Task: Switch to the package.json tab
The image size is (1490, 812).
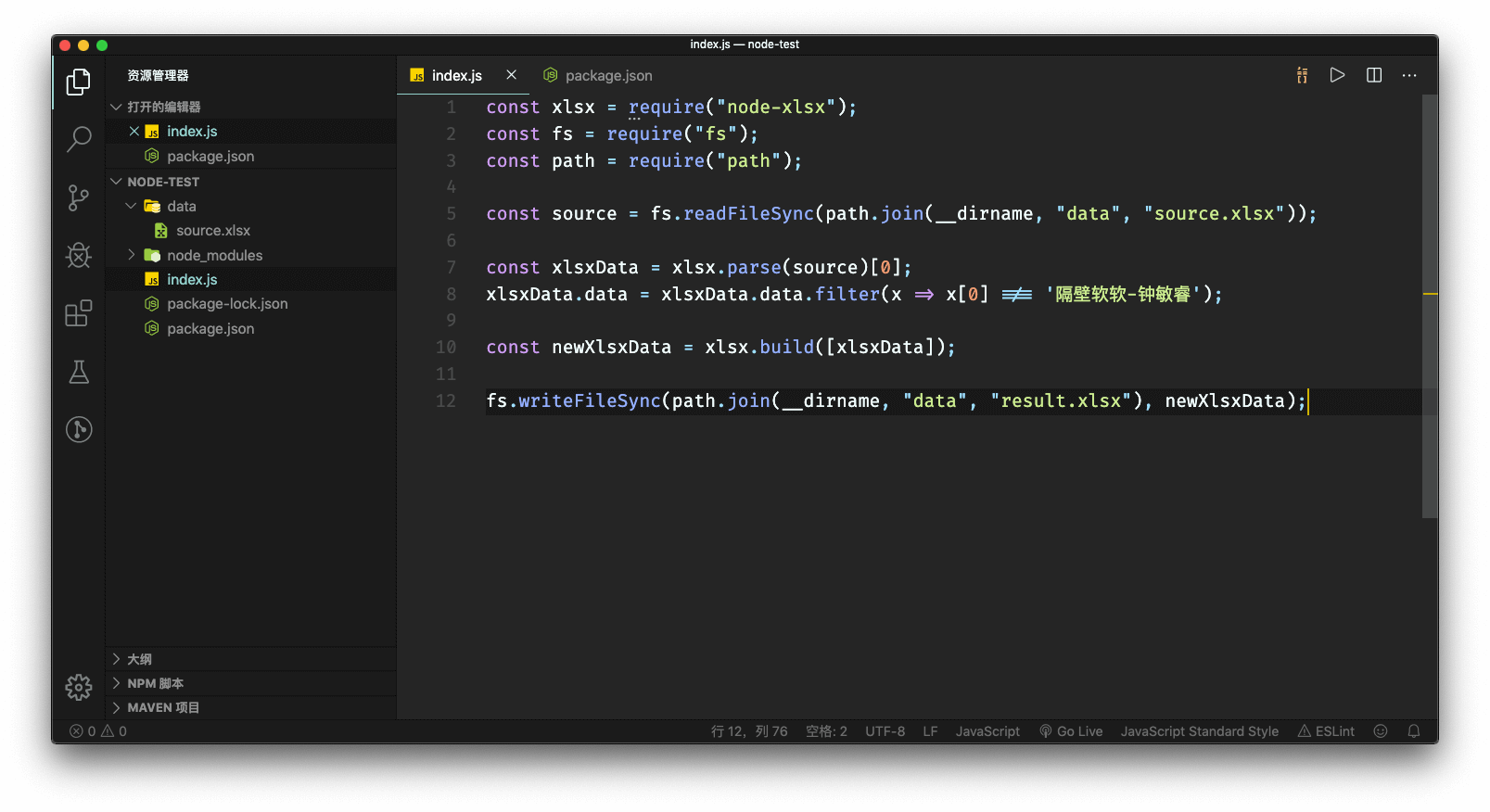Action: (x=598, y=76)
